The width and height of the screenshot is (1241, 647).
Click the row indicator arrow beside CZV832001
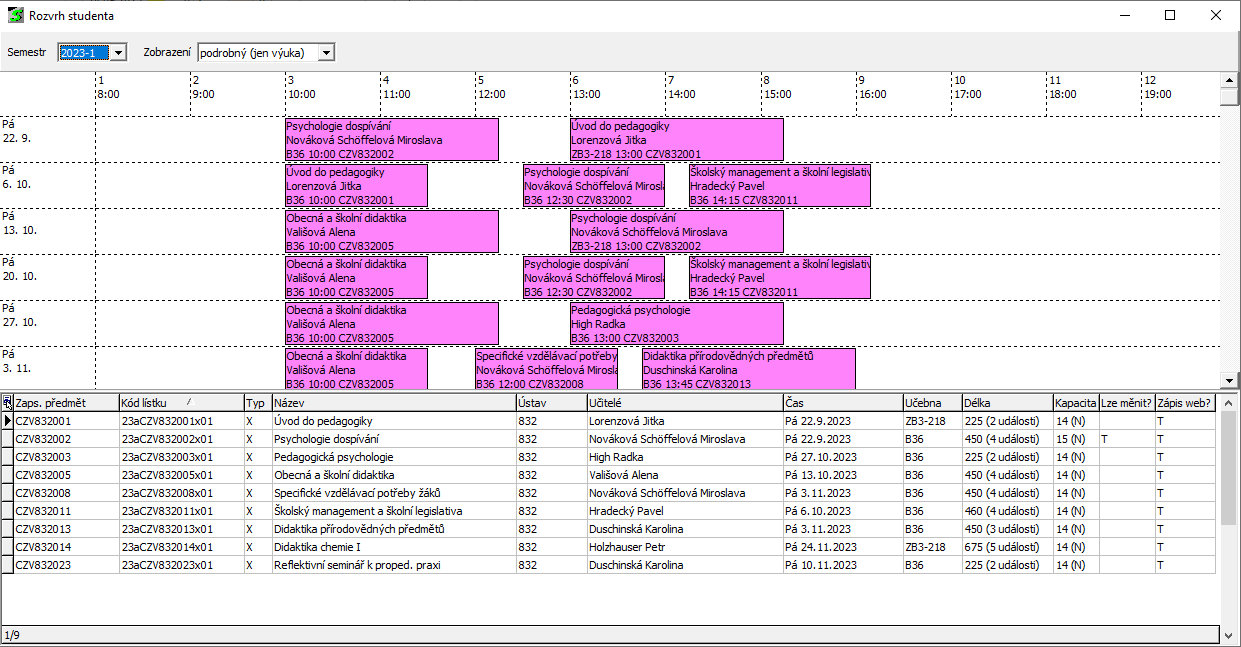point(7,421)
